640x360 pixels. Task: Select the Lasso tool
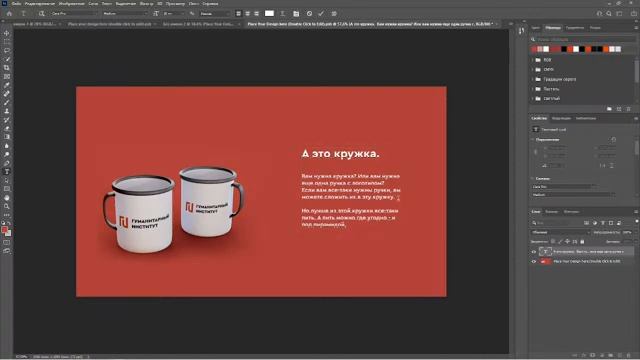[x=7, y=51]
